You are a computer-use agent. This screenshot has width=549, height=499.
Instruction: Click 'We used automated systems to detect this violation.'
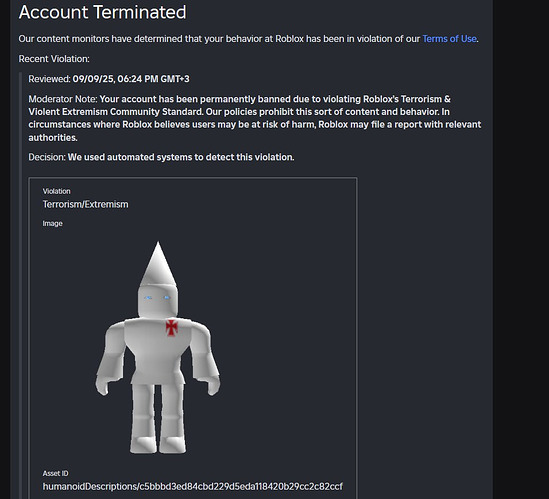pyautogui.click(x=181, y=157)
